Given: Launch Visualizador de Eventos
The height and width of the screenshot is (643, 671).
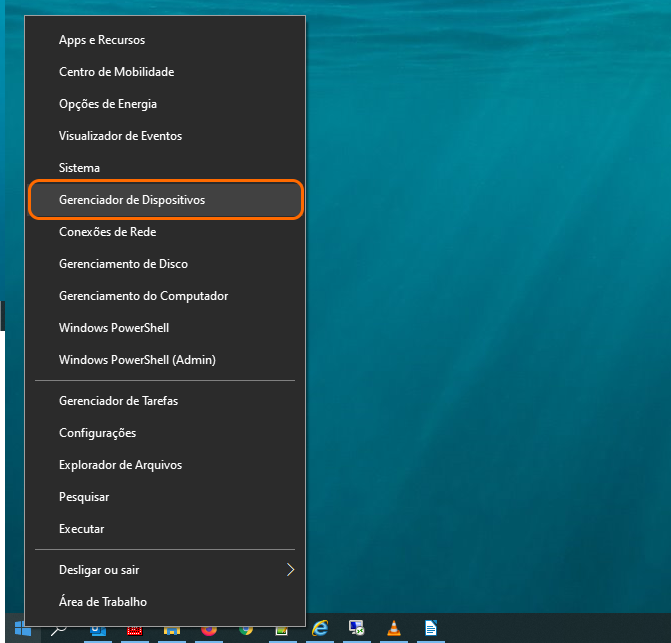Looking at the screenshot, I should (165, 136).
